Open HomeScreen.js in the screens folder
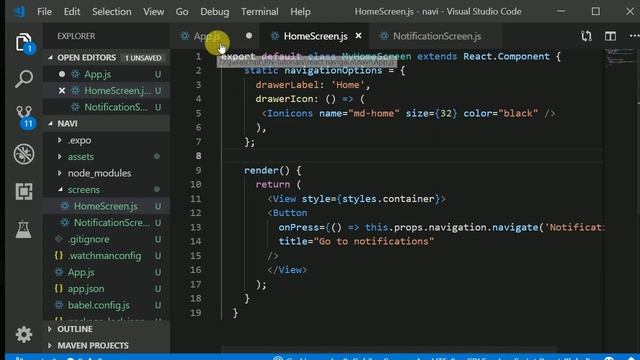The width and height of the screenshot is (640, 360). click(x=106, y=206)
